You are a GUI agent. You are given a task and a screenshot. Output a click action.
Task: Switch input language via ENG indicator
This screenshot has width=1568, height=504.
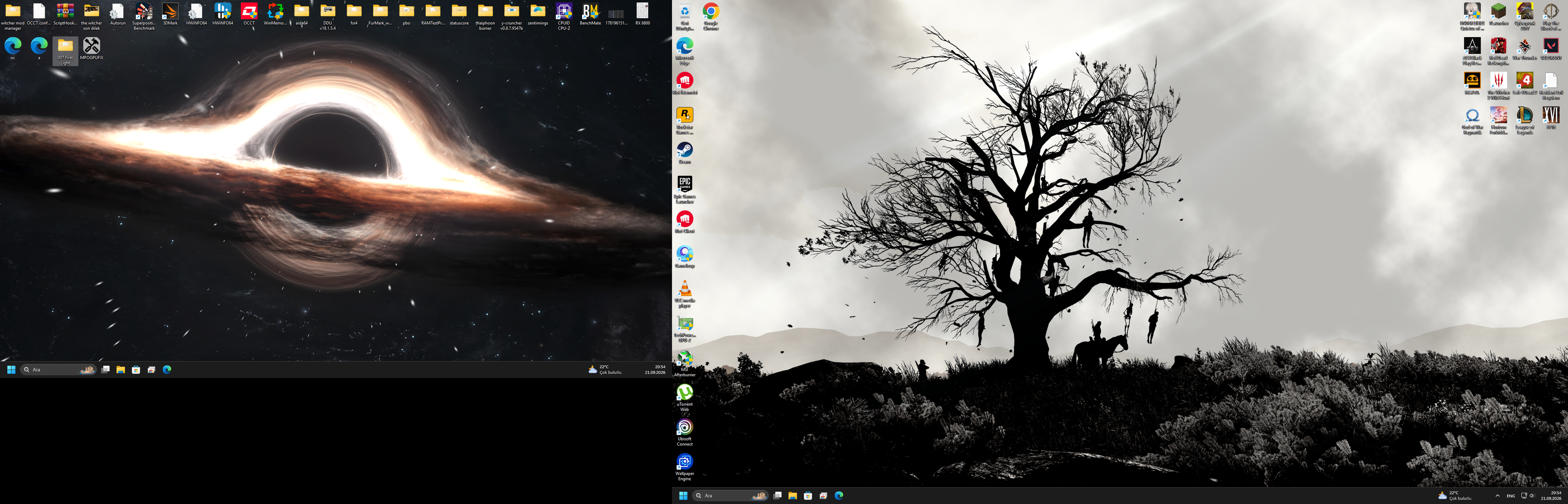click(1511, 495)
